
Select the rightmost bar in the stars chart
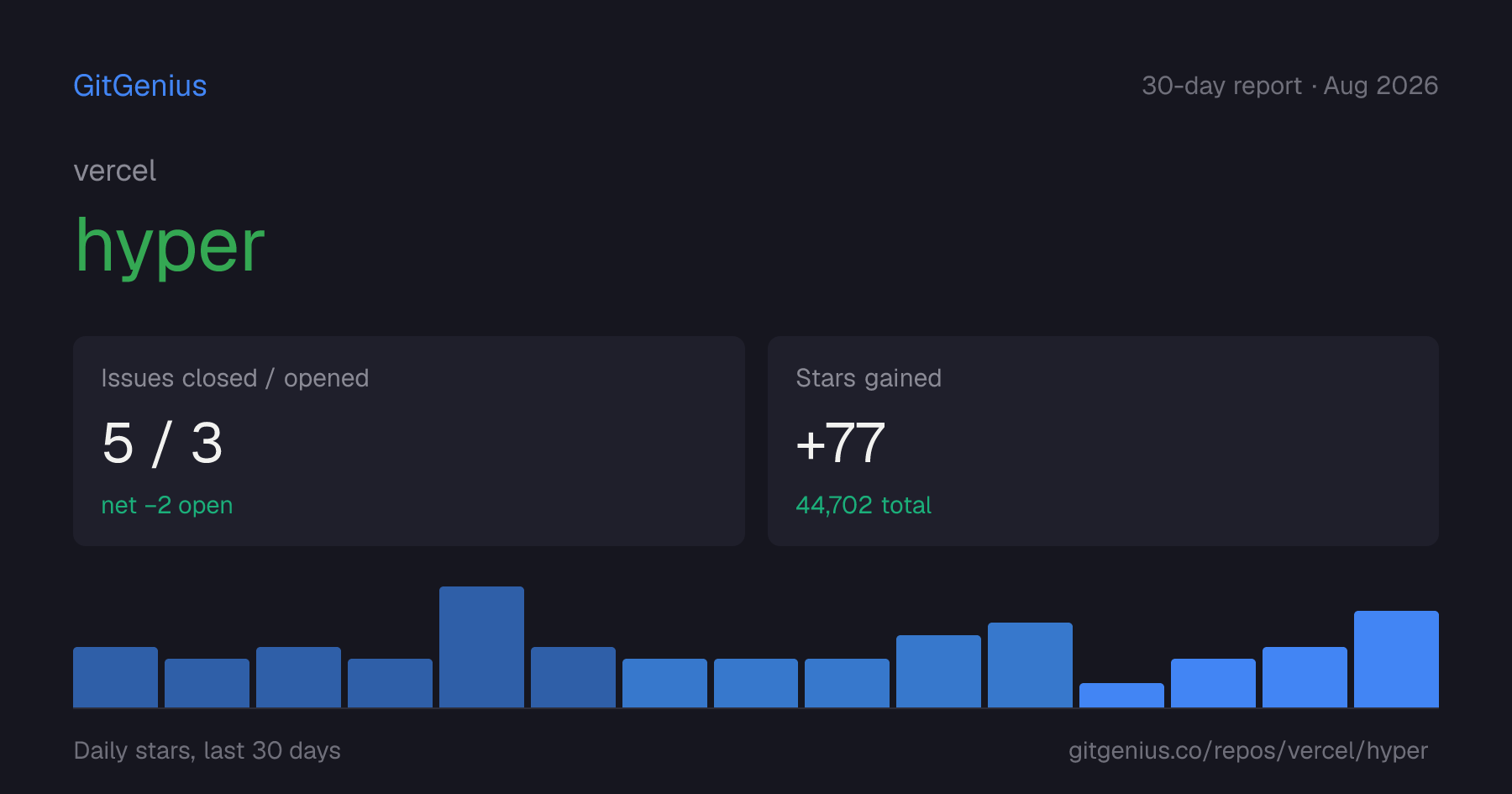coord(1396,660)
